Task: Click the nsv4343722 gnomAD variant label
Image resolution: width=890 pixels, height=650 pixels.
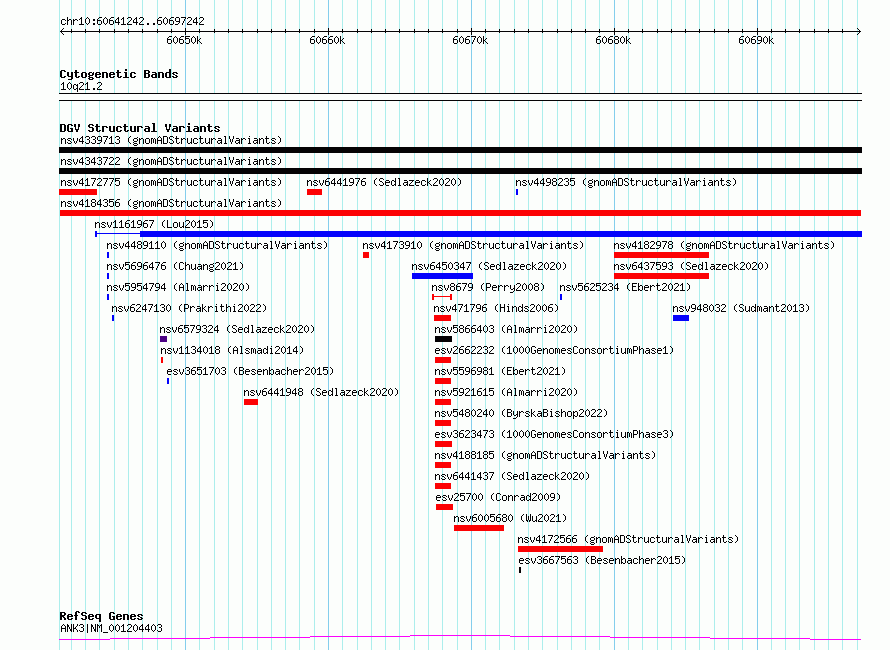Action: [x=171, y=161]
